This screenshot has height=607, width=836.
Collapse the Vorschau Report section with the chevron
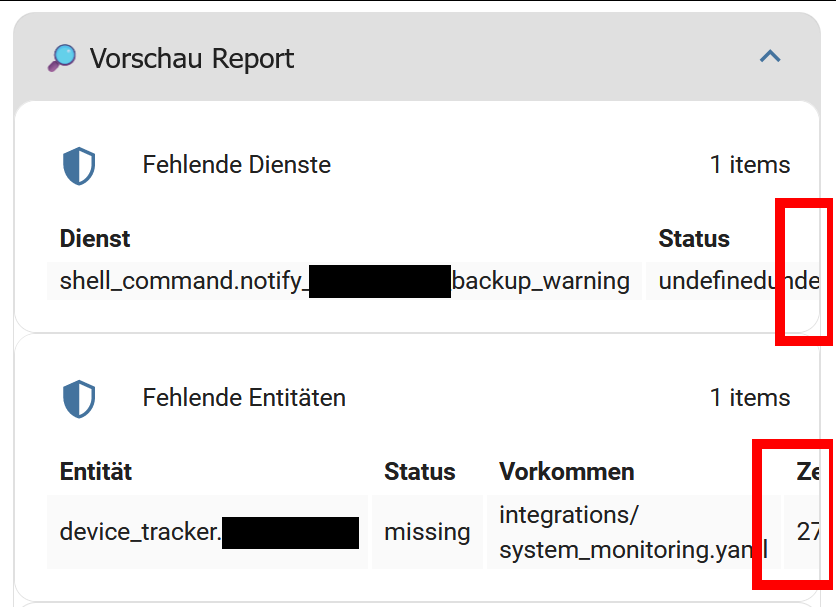(x=769, y=57)
